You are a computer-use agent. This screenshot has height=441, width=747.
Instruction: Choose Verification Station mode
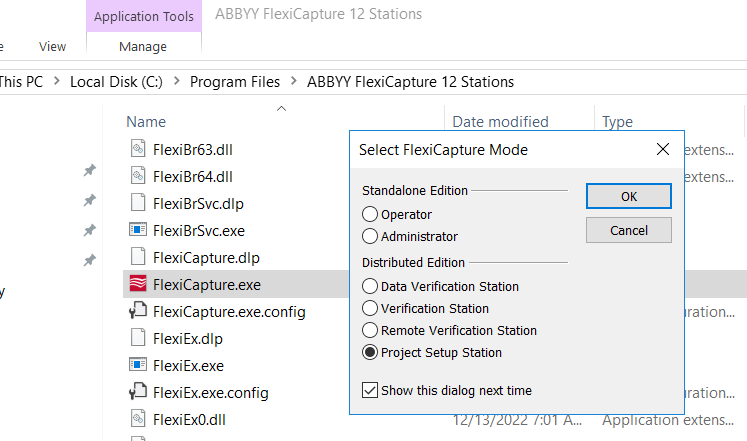(370, 308)
